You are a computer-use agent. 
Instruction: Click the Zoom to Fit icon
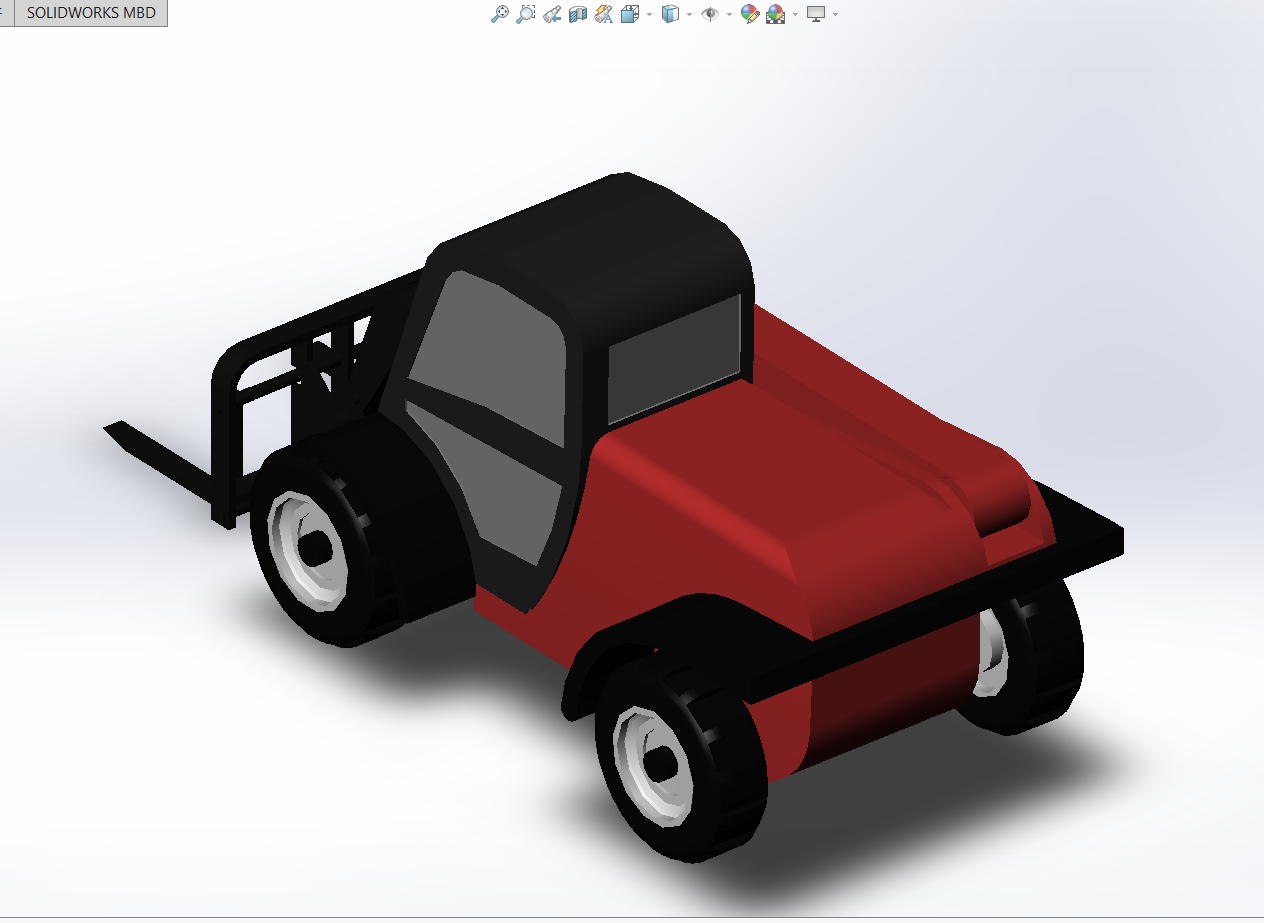(500, 14)
